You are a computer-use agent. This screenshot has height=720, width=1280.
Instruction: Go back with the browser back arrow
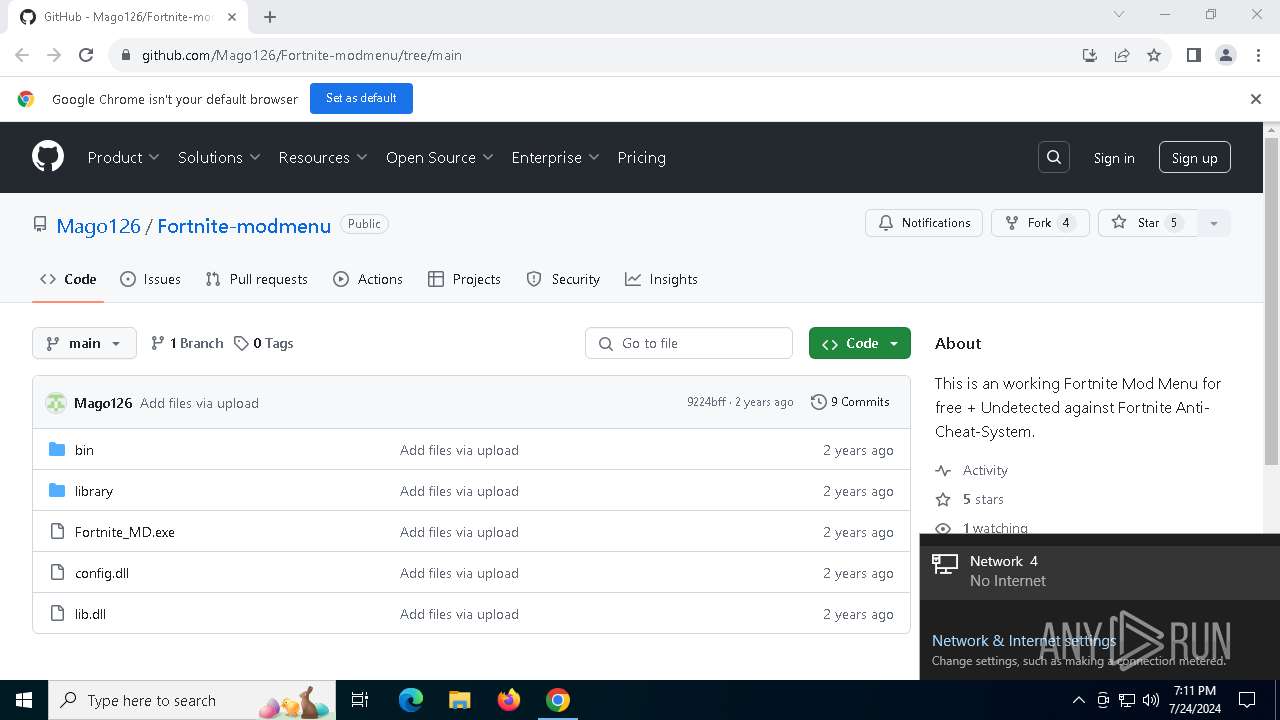coord(22,55)
